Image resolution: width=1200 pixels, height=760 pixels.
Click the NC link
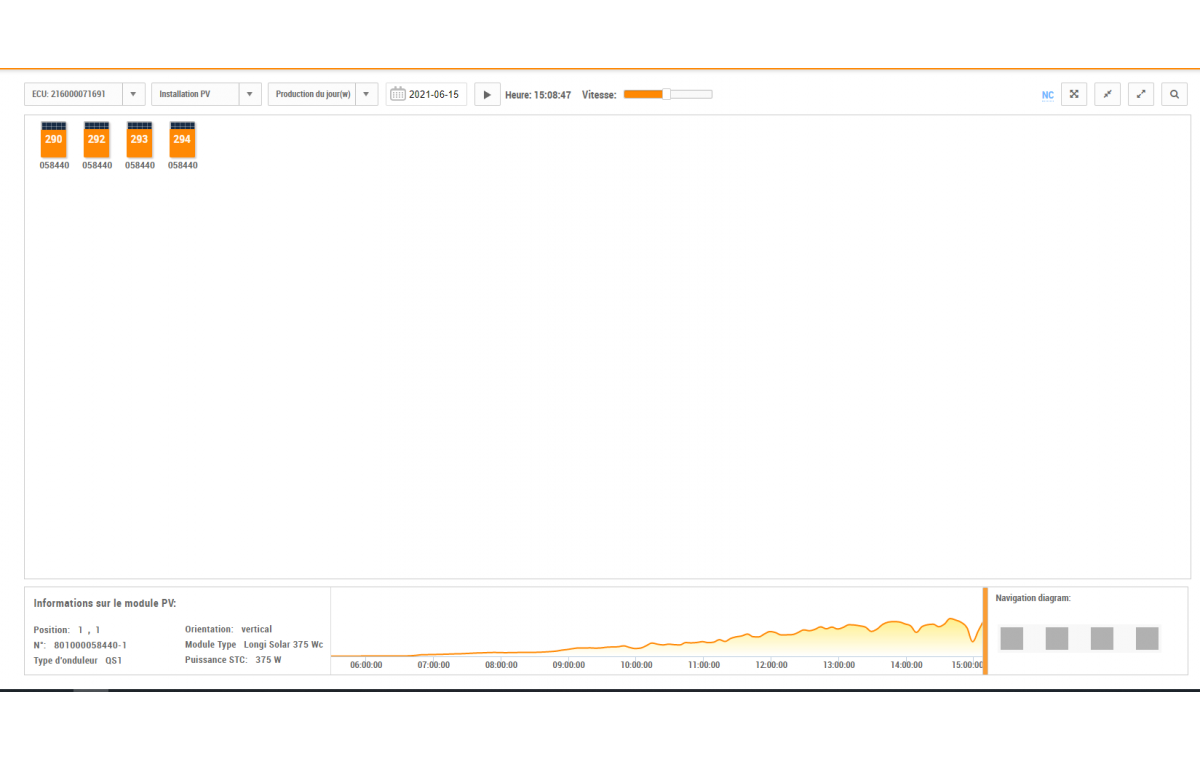1048,95
